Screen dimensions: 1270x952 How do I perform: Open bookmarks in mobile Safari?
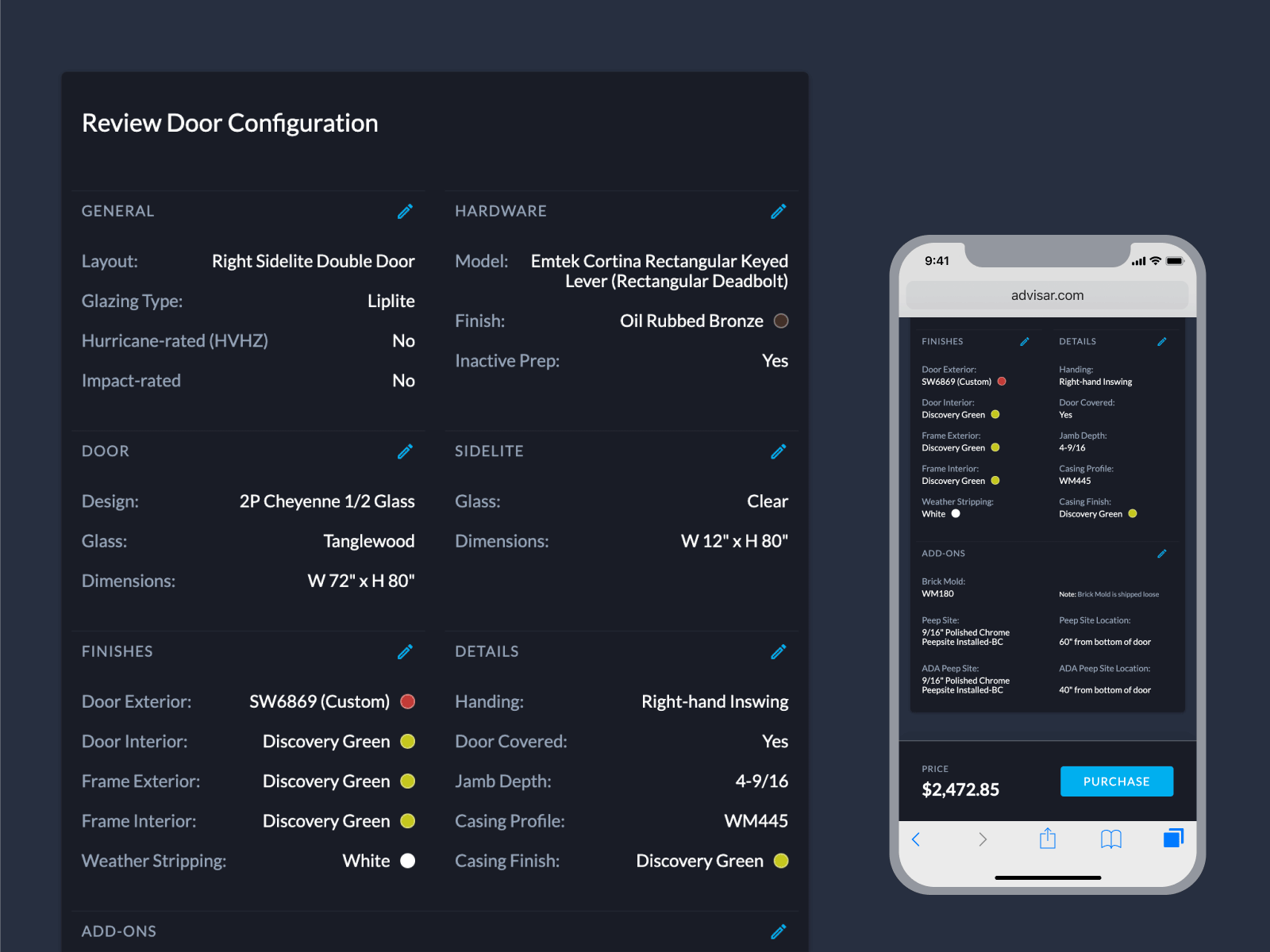(x=1110, y=839)
